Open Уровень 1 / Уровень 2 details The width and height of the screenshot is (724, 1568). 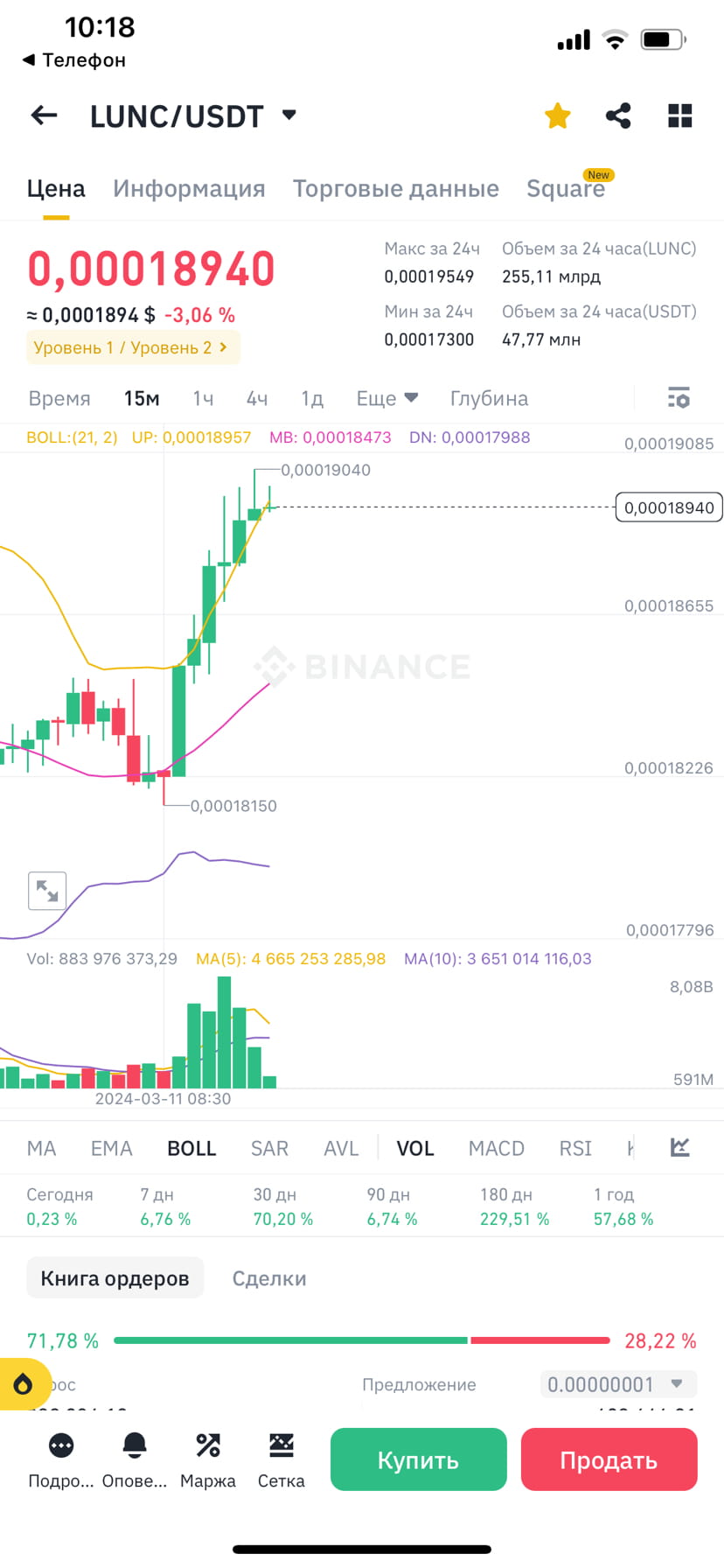pyautogui.click(x=132, y=347)
